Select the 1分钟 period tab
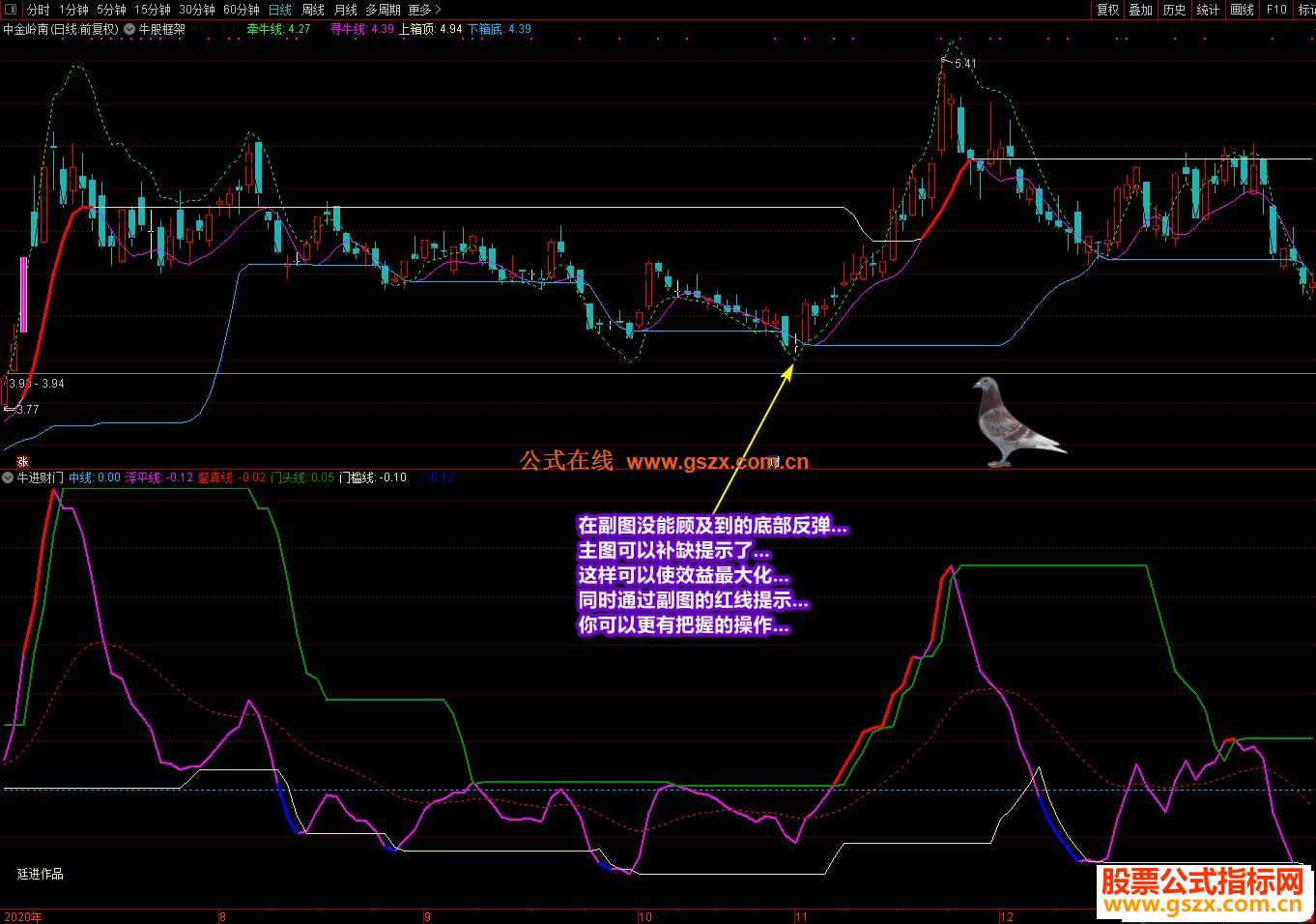Image resolution: width=1316 pixels, height=924 pixels. pyautogui.click(x=73, y=10)
